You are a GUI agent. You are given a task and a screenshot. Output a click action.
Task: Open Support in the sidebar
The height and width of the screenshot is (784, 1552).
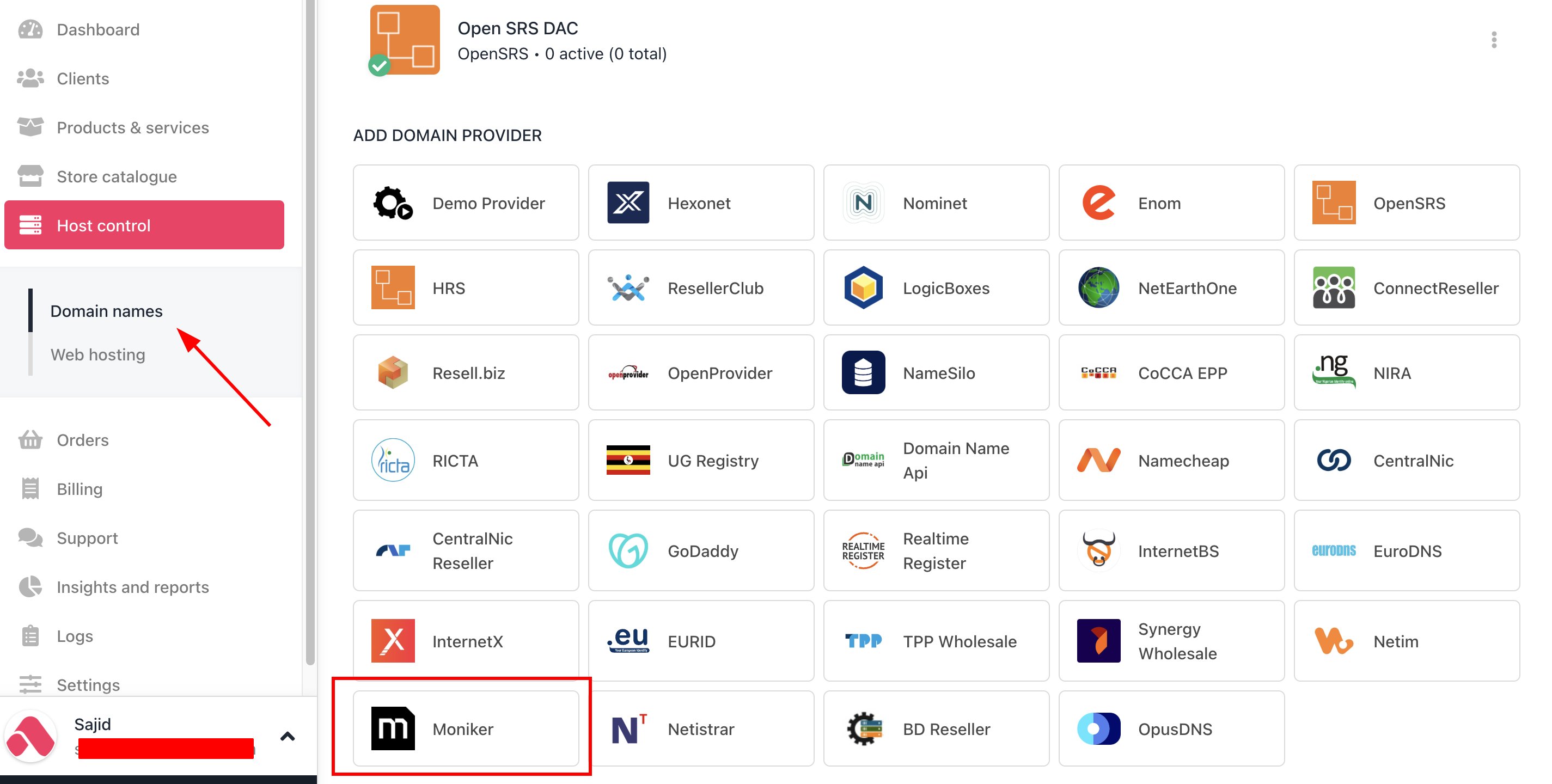tap(87, 537)
